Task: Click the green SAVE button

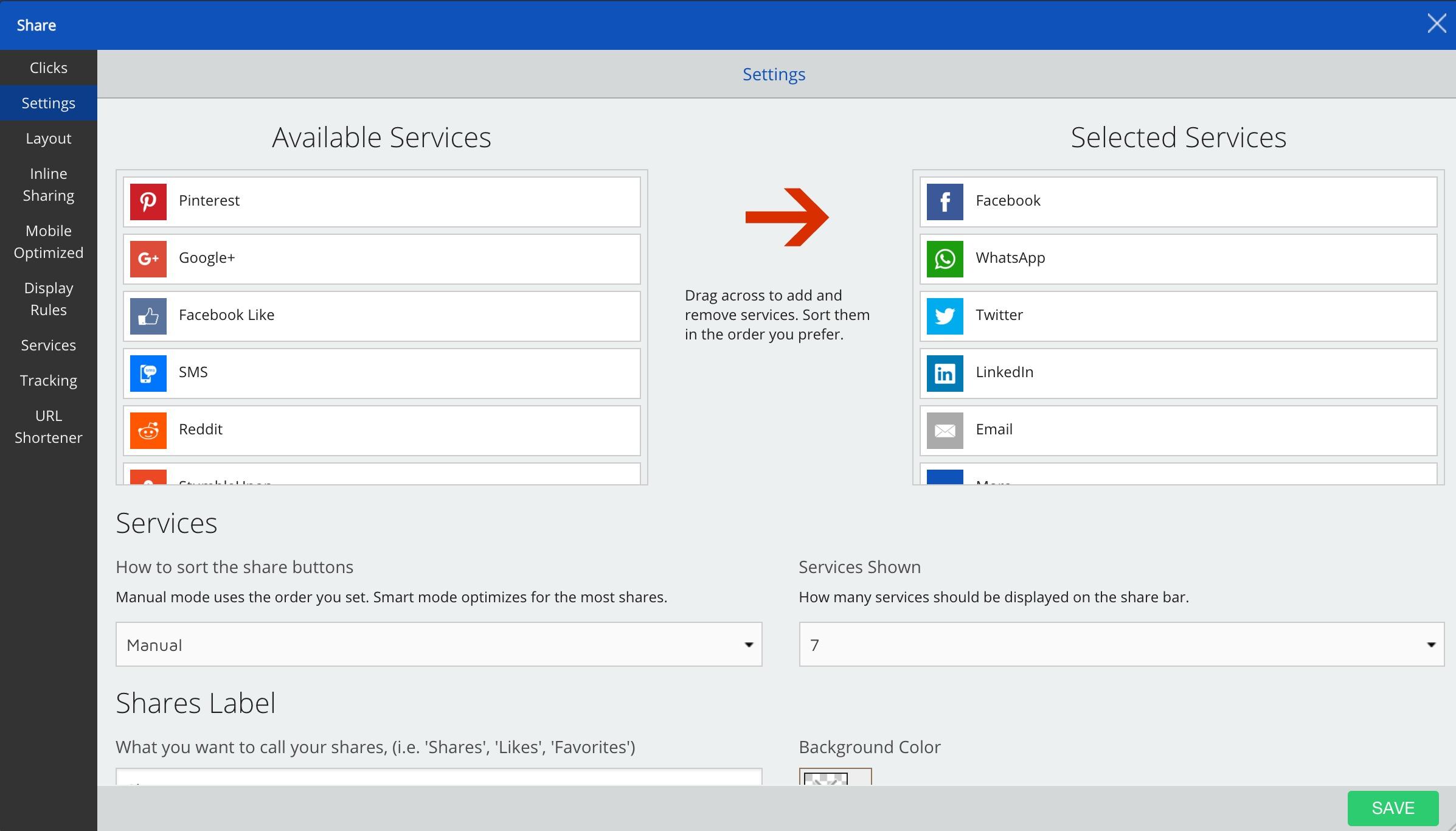Action: pos(1393,808)
